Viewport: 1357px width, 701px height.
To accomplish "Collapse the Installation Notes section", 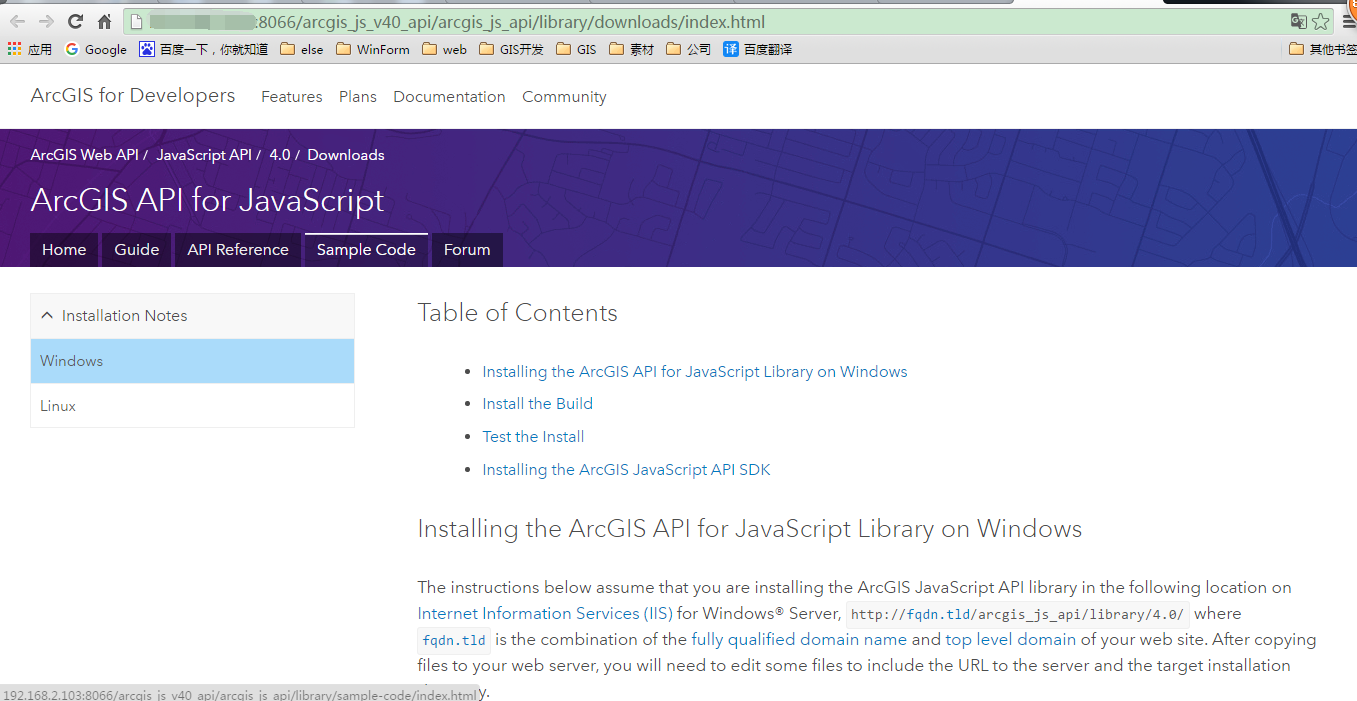I will 192,316.
